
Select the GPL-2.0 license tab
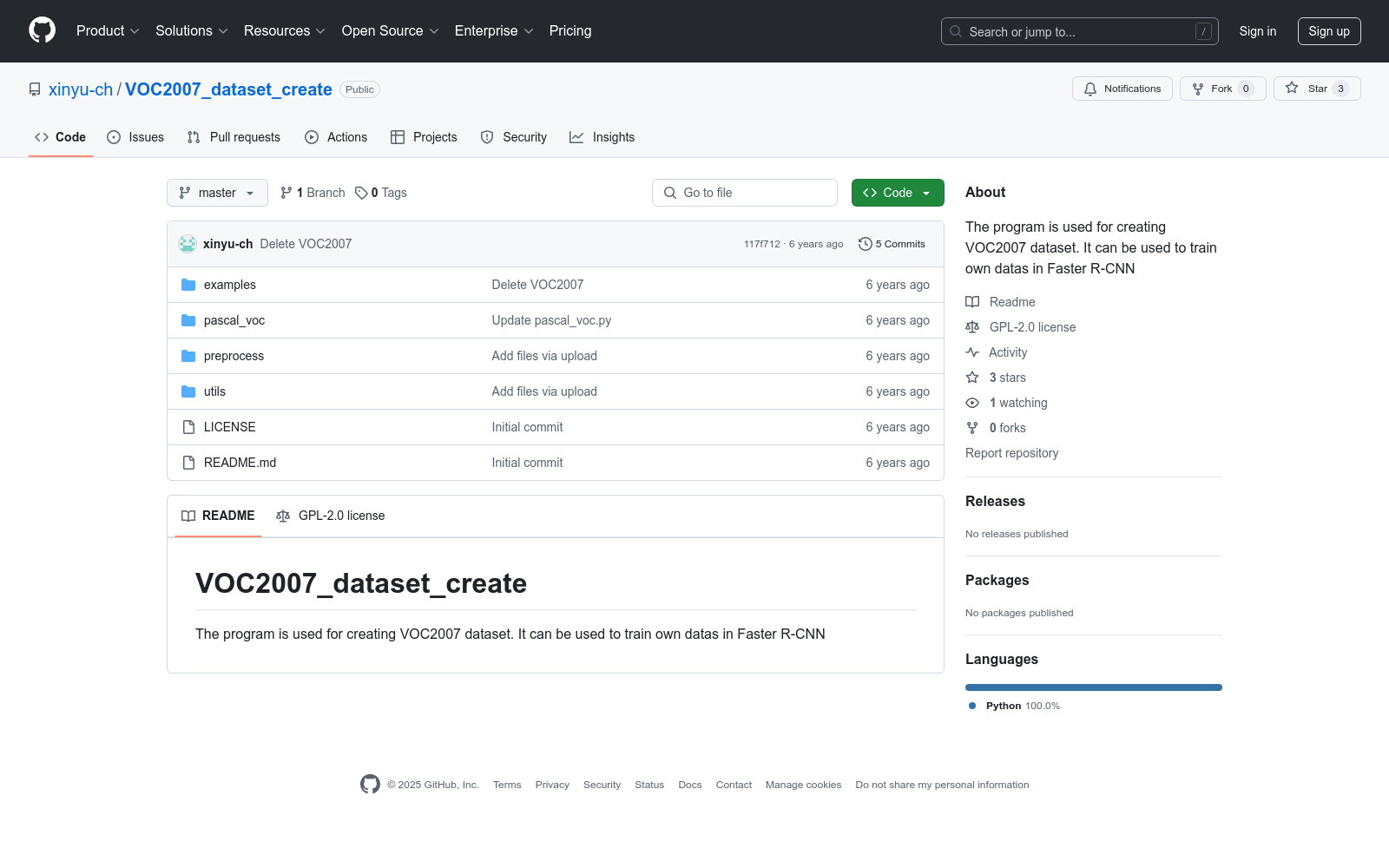point(330,516)
